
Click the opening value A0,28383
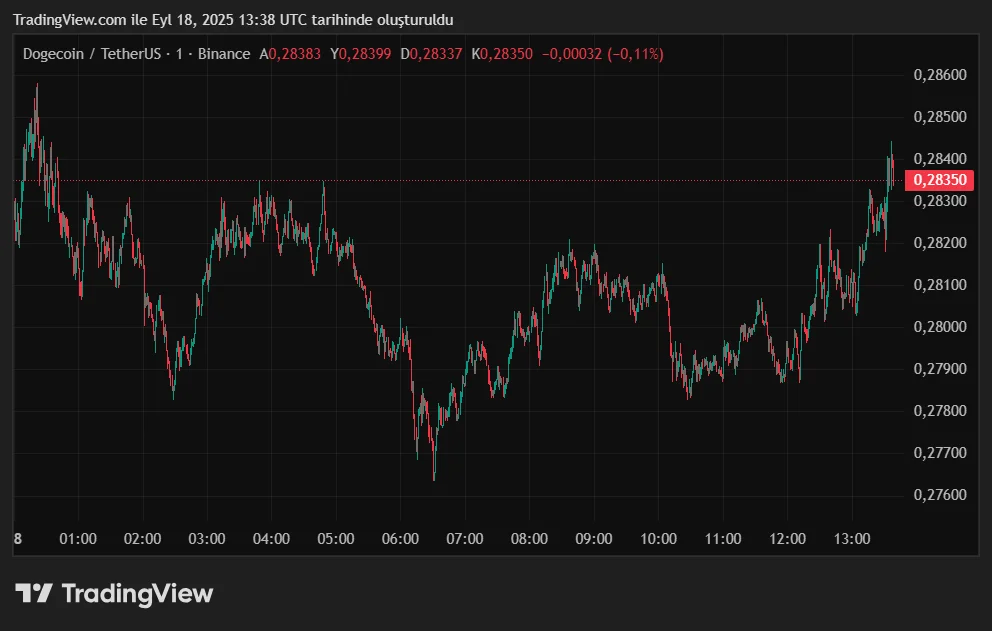pos(290,54)
